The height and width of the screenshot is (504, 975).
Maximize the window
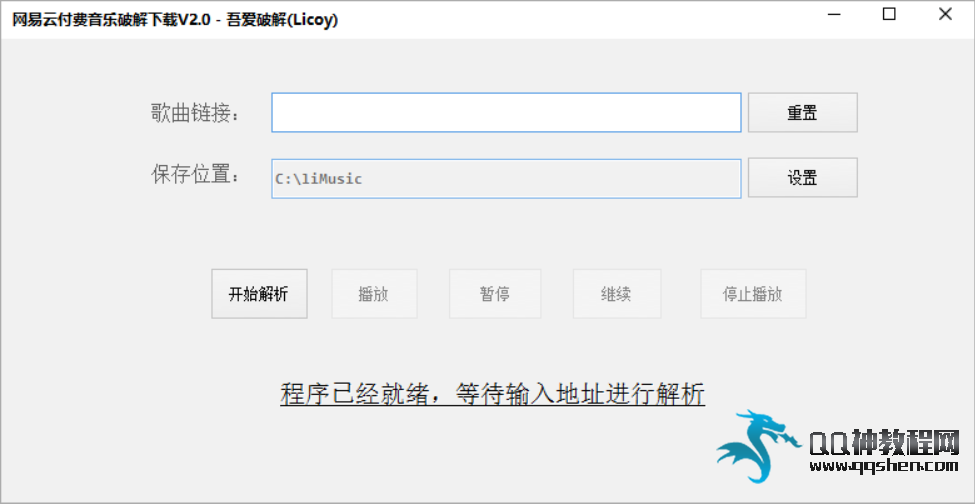(x=889, y=14)
